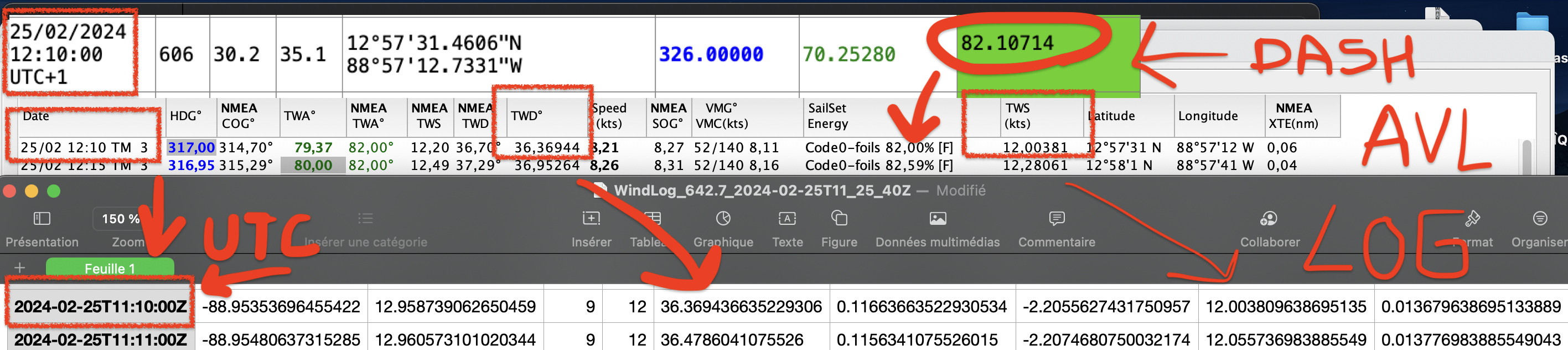Click the document icon beside WindLog title

(x=600, y=191)
